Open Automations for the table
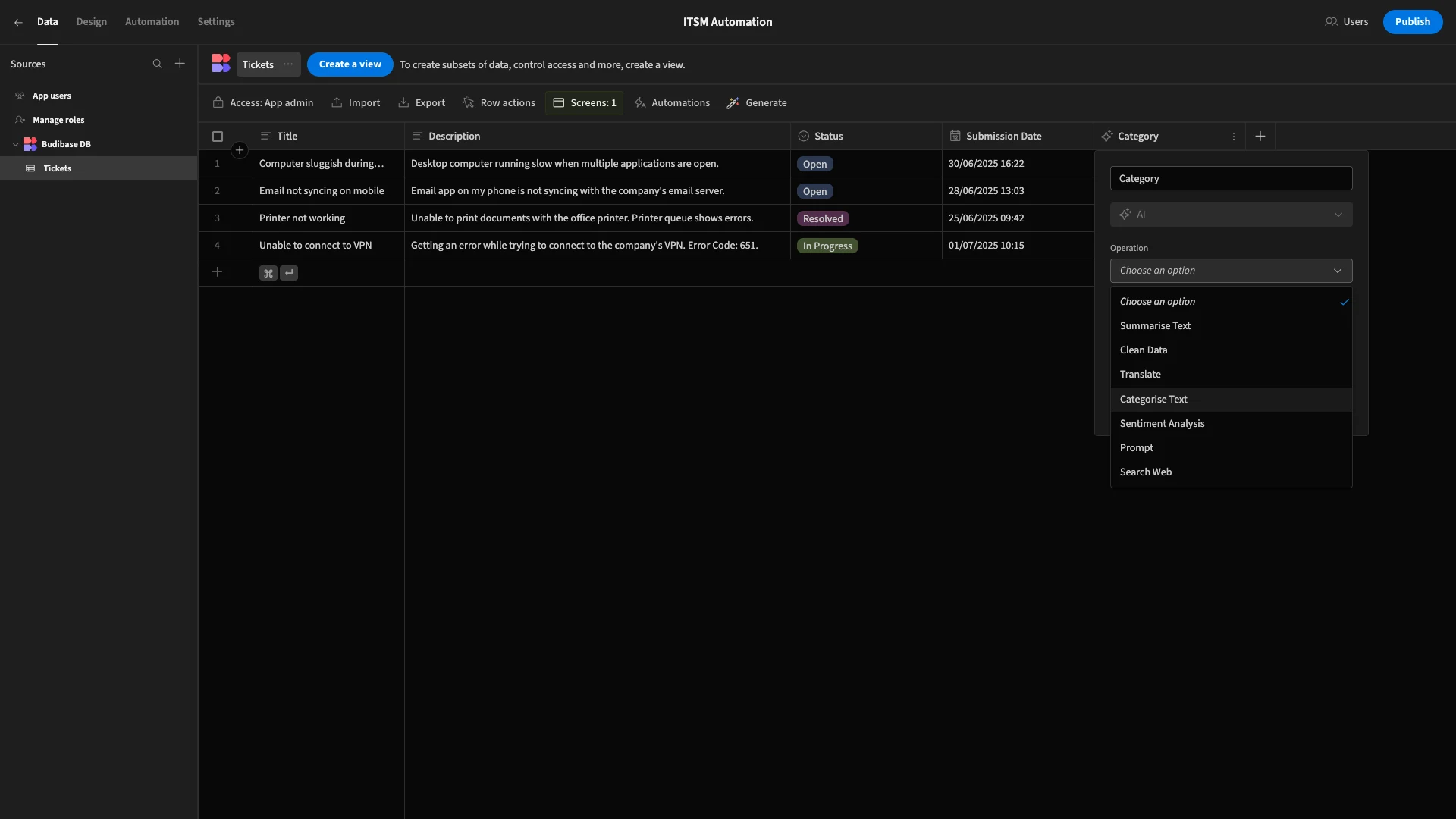This screenshot has height=819, width=1456. (x=672, y=103)
